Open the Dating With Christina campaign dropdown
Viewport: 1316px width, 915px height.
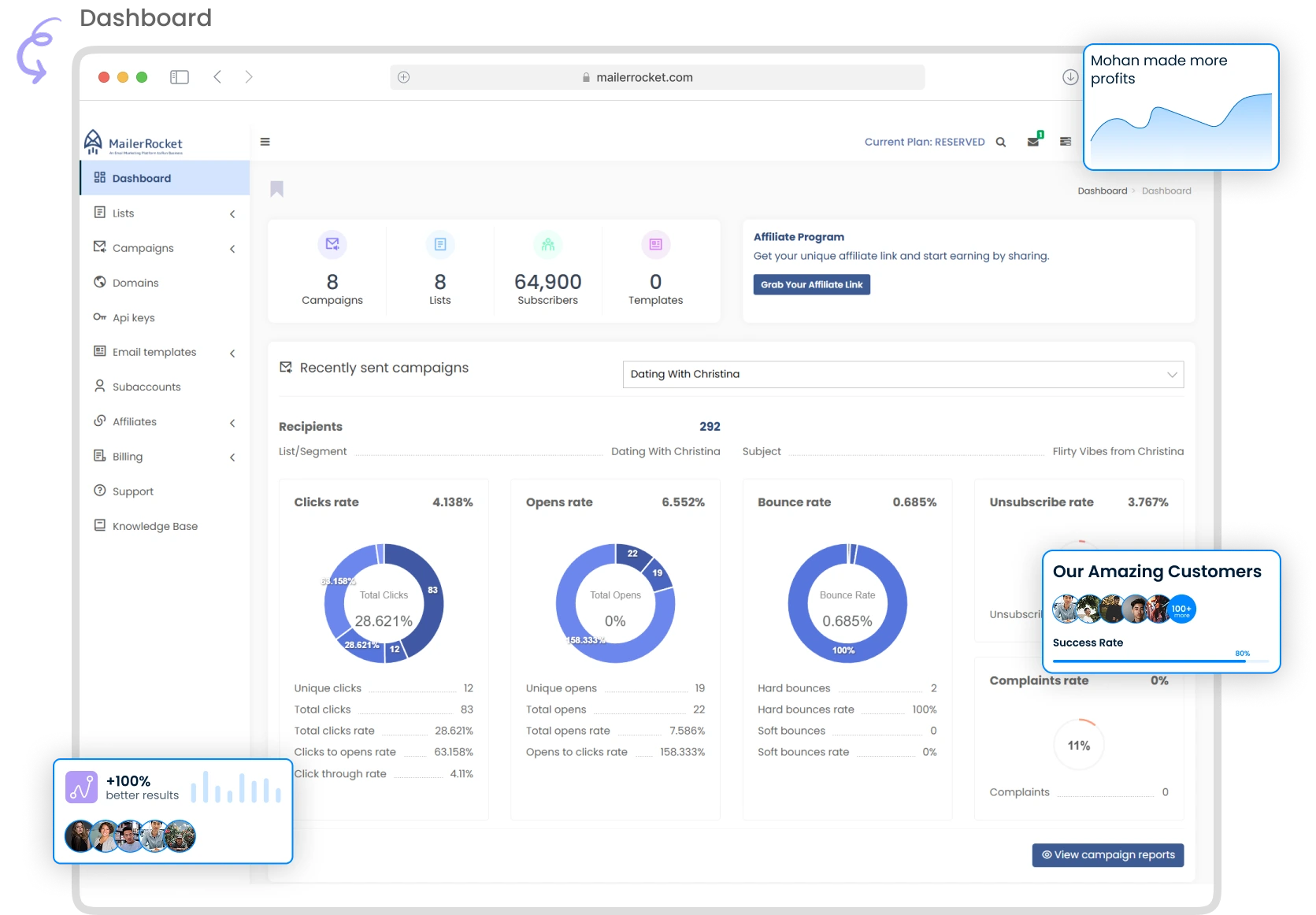903,375
